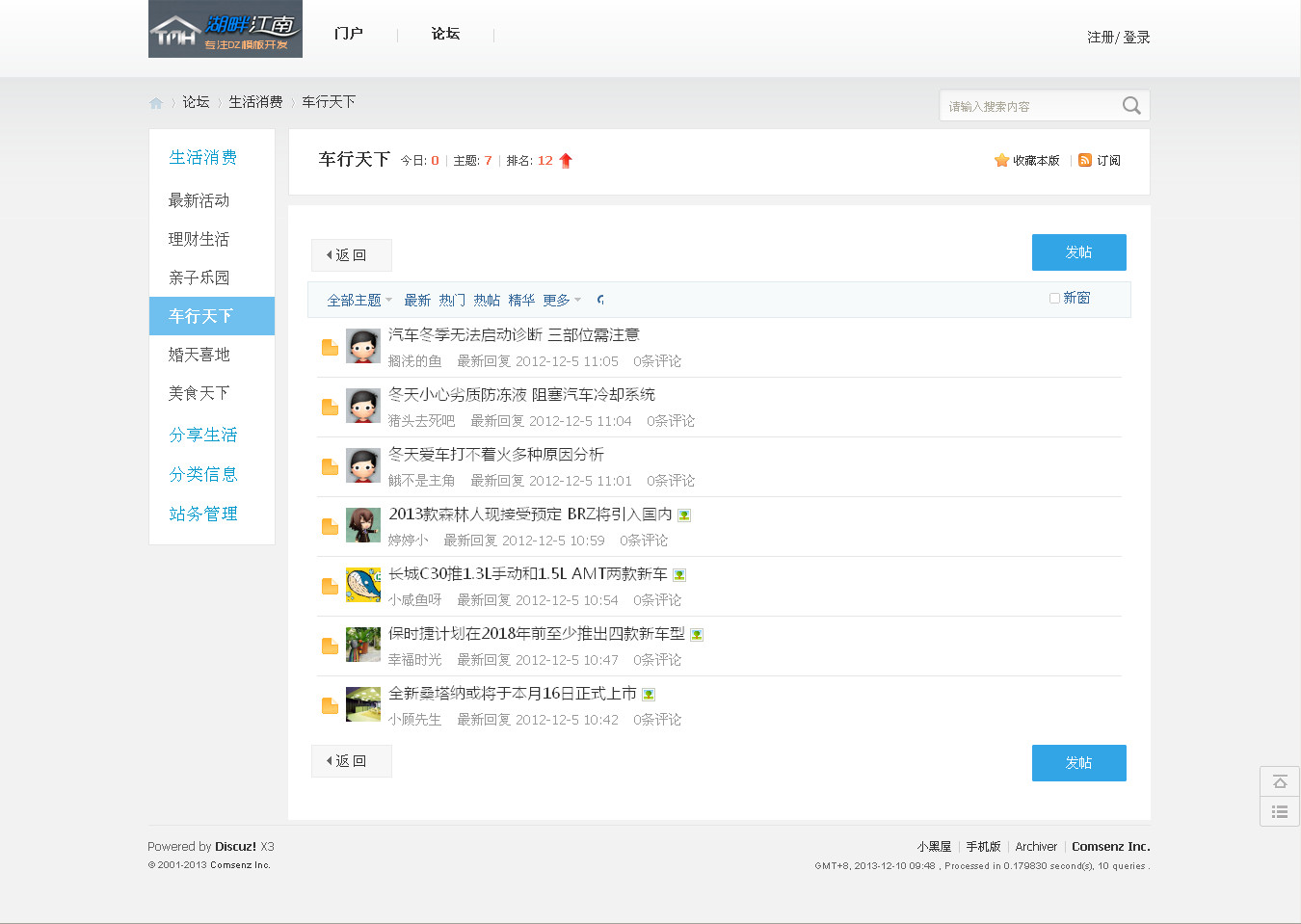Open the 论坛 navigation tab
Viewport: 1301px width, 924px height.
(445, 34)
